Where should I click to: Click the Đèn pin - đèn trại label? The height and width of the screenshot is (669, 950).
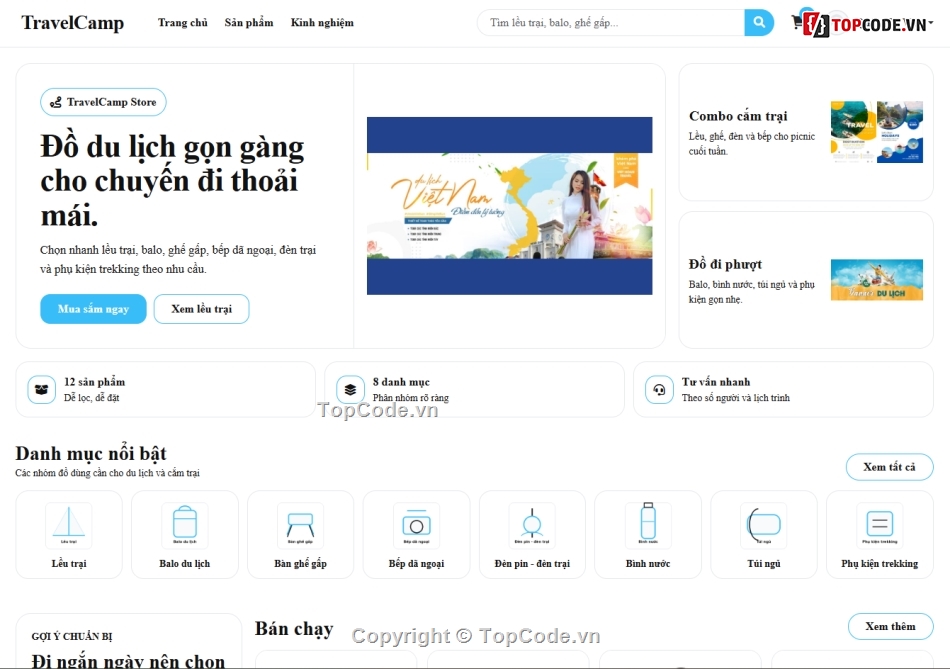coord(532,564)
